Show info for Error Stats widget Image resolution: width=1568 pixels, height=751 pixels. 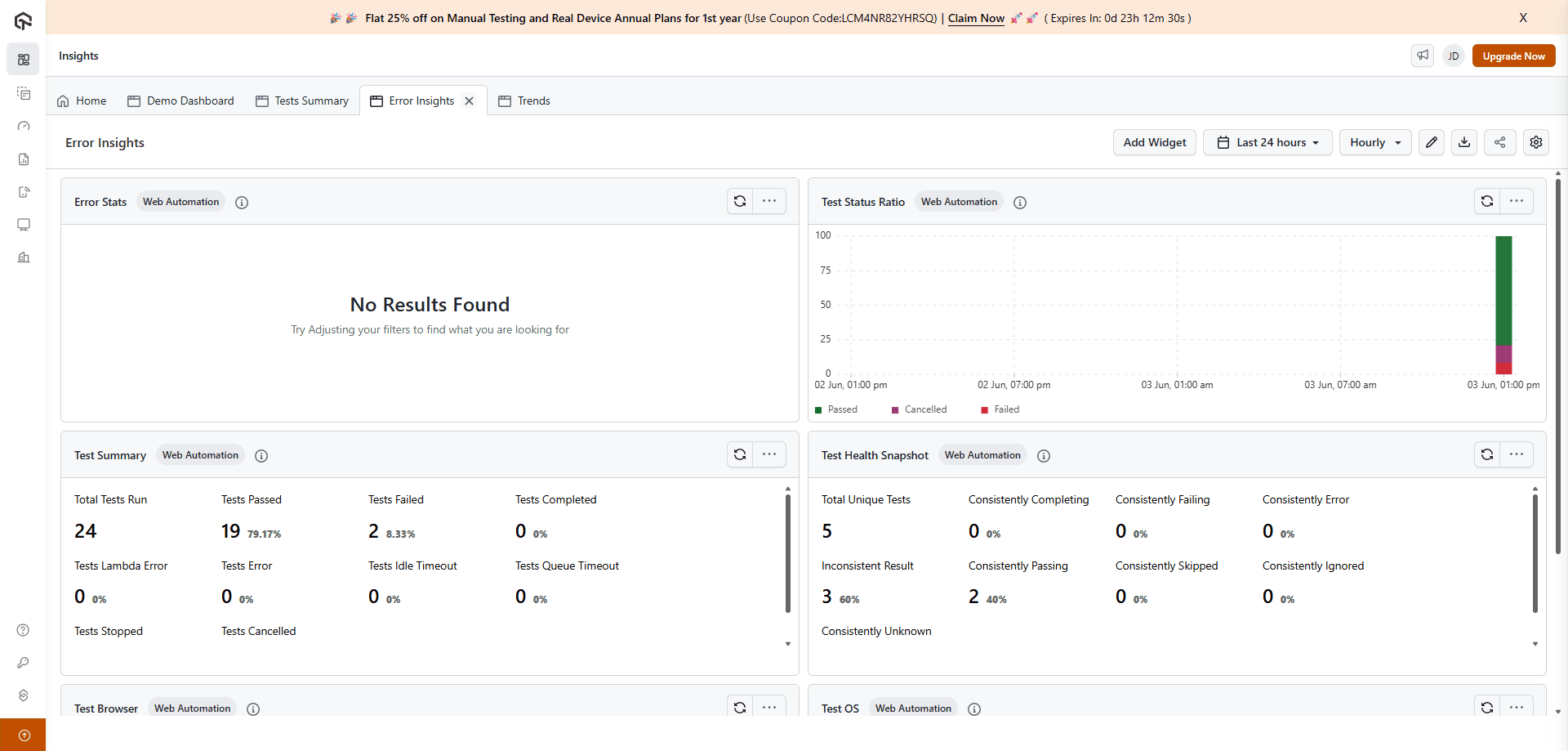242,203
